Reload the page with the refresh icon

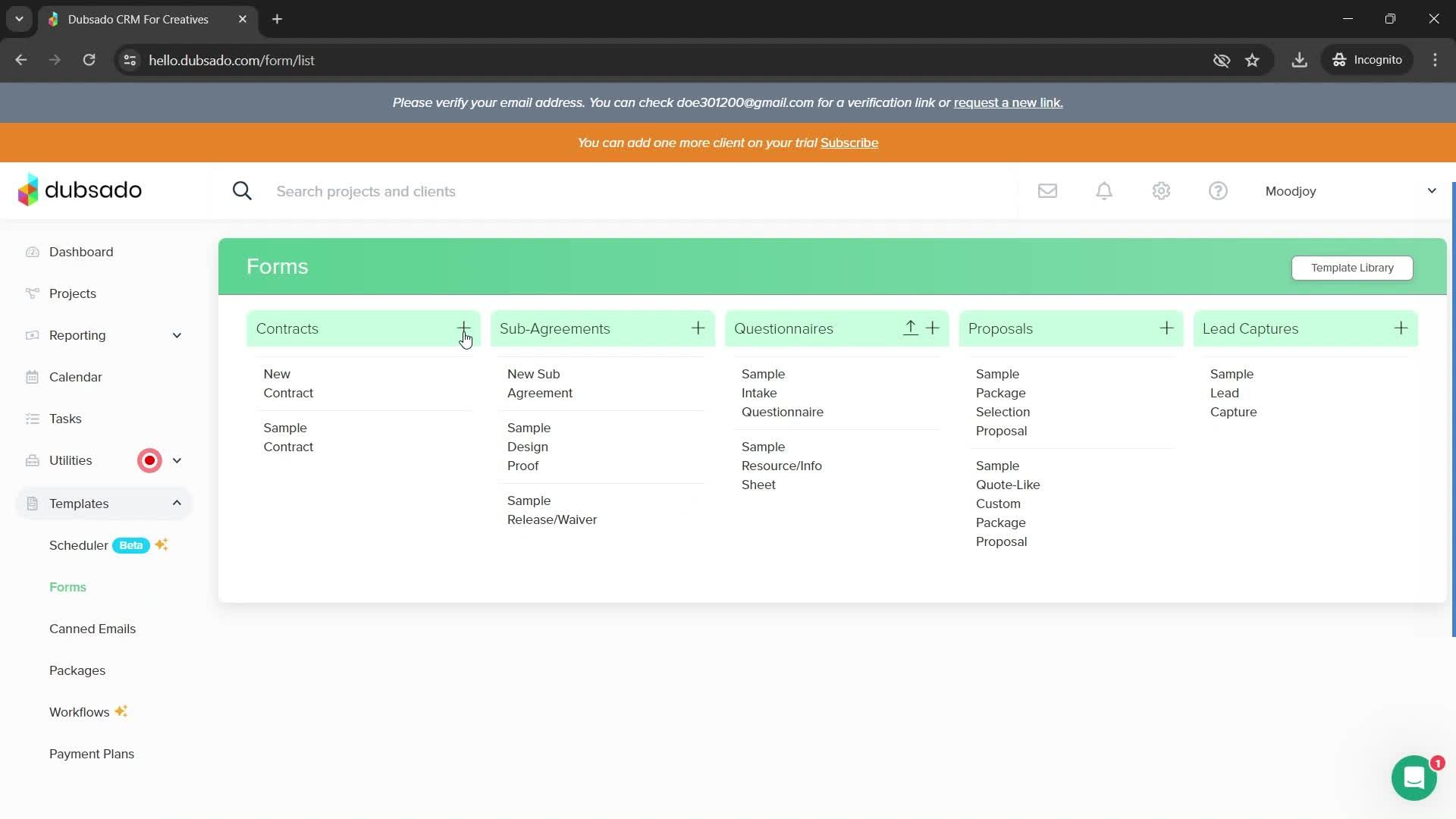(x=89, y=60)
